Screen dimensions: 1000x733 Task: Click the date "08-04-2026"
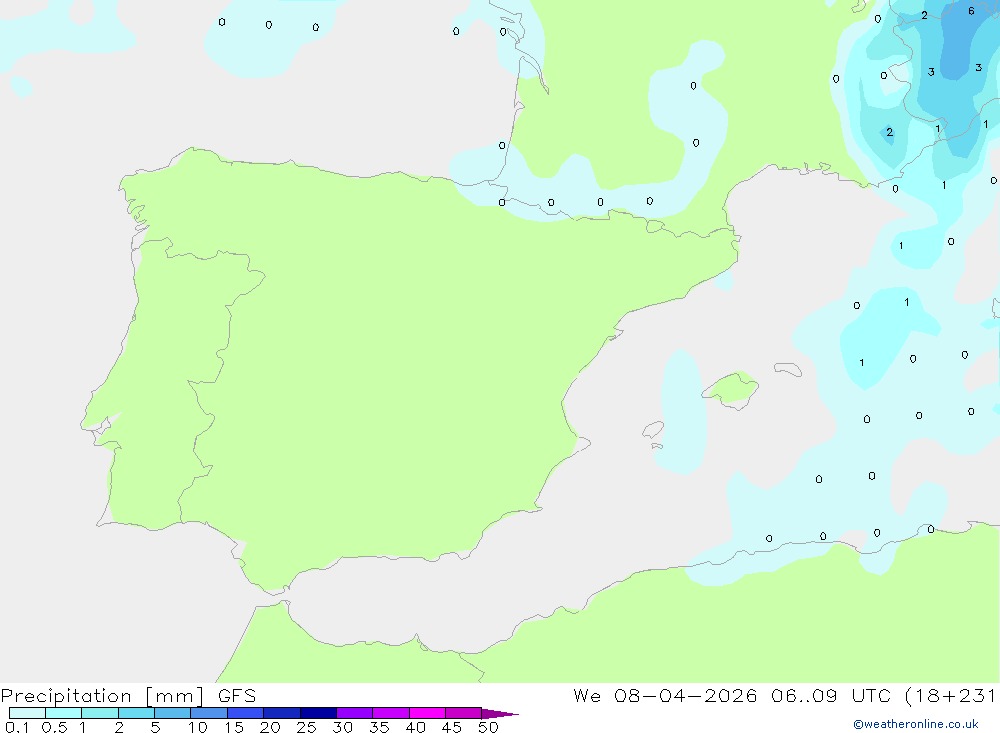pyautogui.click(x=686, y=695)
